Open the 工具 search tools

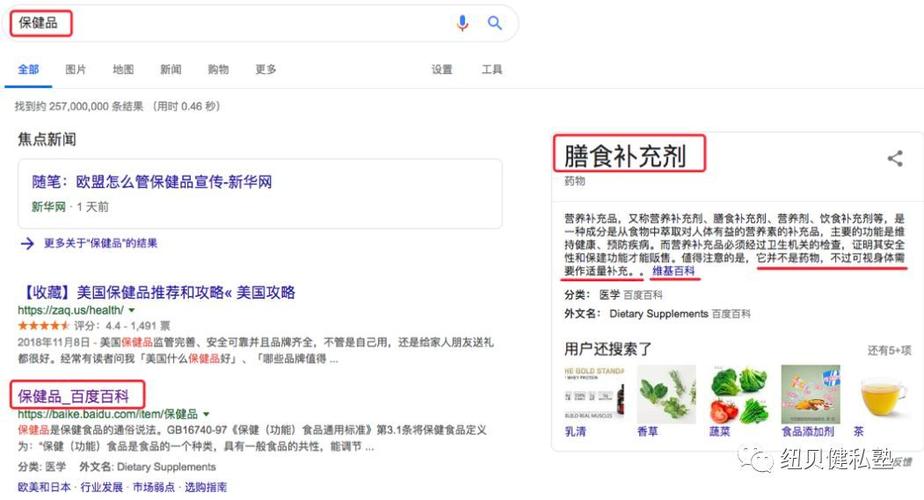(x=491, y=70)
